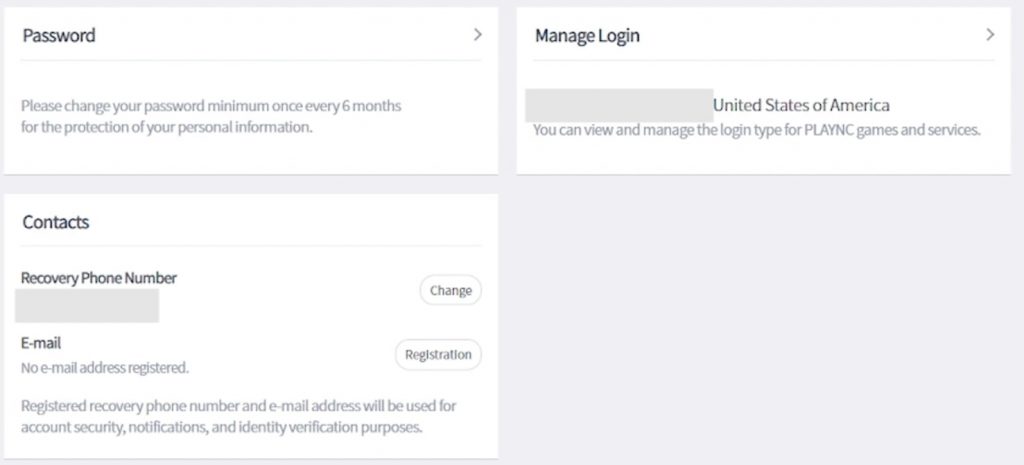Click the Recovery Phone Number label
Image resolution: width=1024 pixels, height=465 pixels.
(99, 278)
